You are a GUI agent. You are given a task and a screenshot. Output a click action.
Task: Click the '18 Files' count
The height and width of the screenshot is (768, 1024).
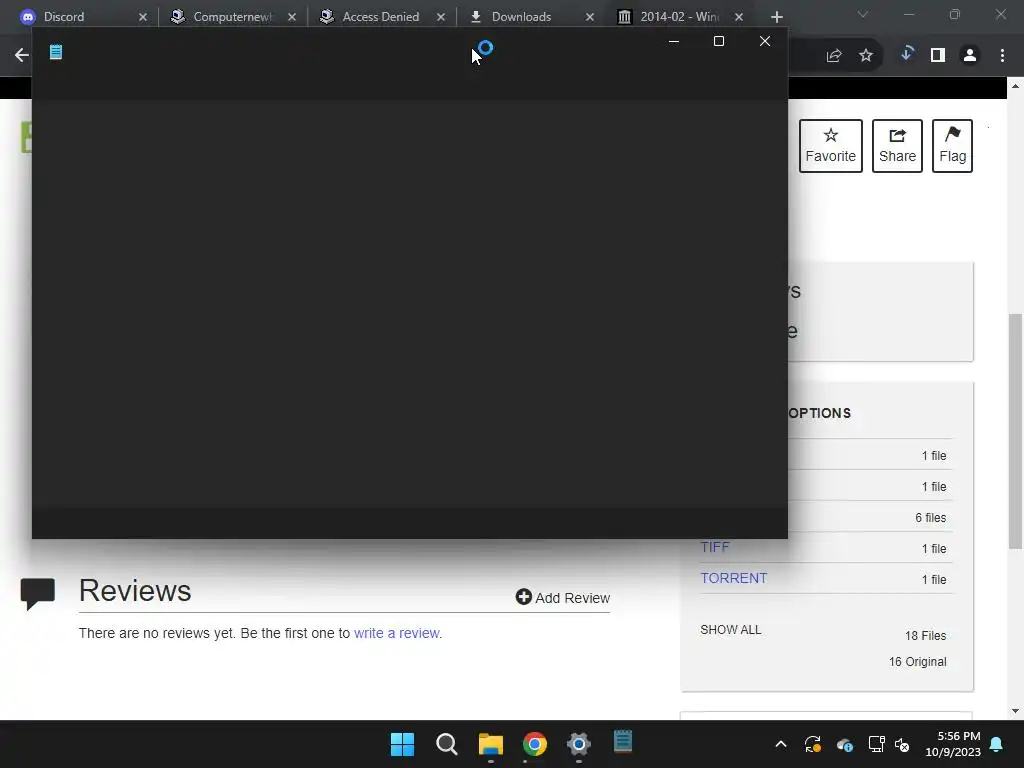(925, 635)
